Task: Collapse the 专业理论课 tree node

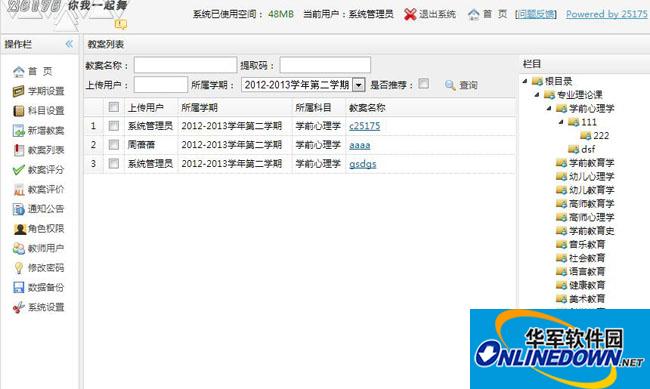Action: click(x=537, y=95)
